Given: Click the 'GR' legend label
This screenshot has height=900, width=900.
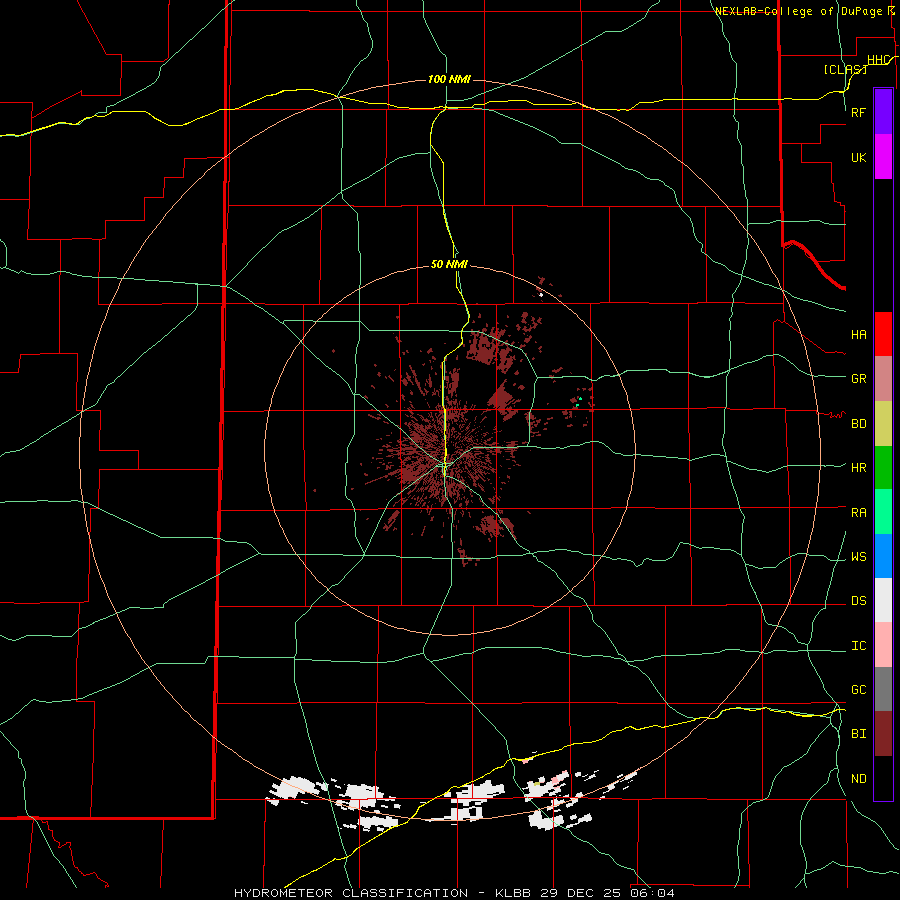Looking at the screenshot, I should [859, 379].
